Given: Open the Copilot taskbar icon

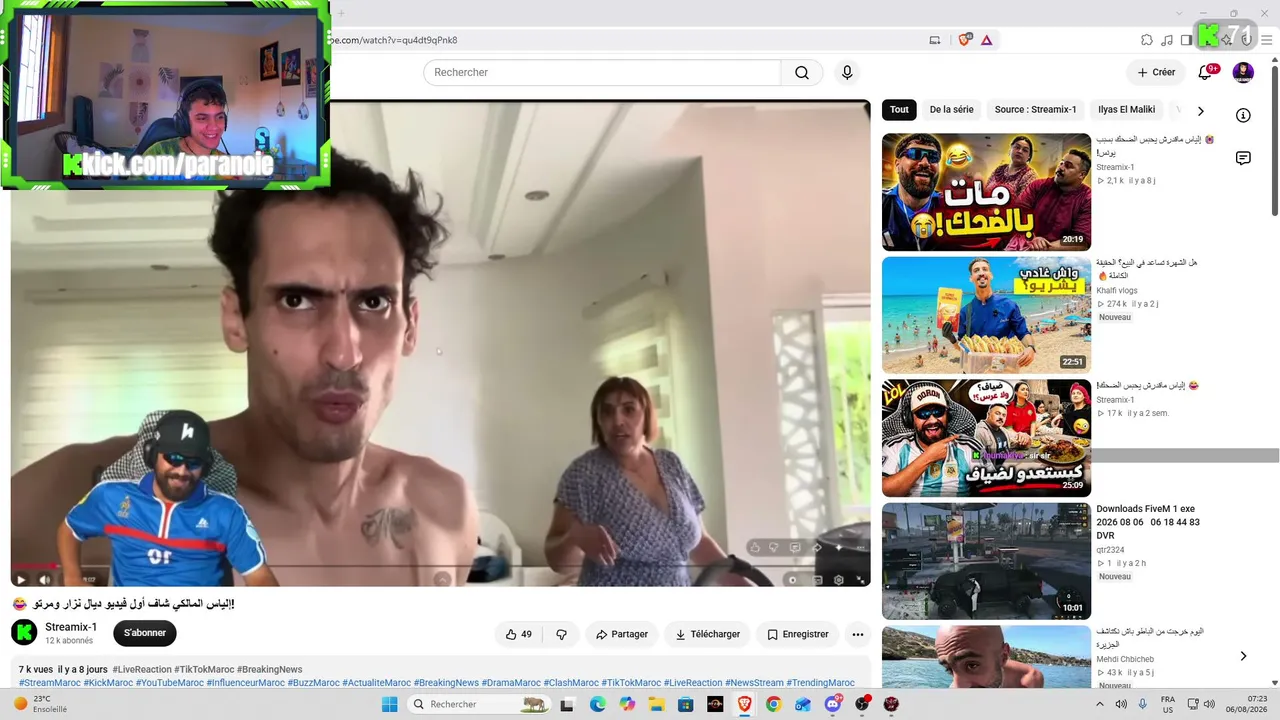Looking at the screenshot, I should (627, 704).
